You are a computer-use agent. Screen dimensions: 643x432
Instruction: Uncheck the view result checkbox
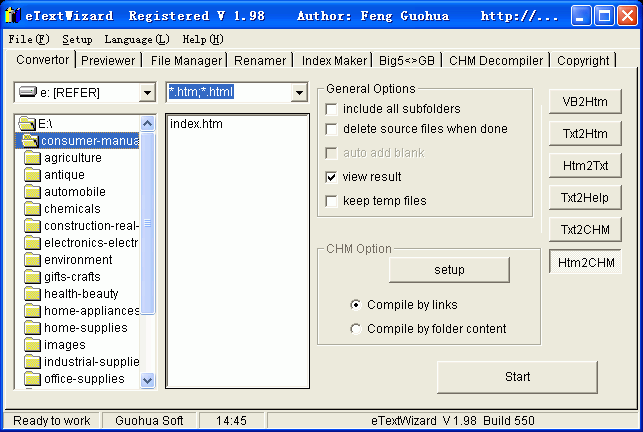[332, 177]
